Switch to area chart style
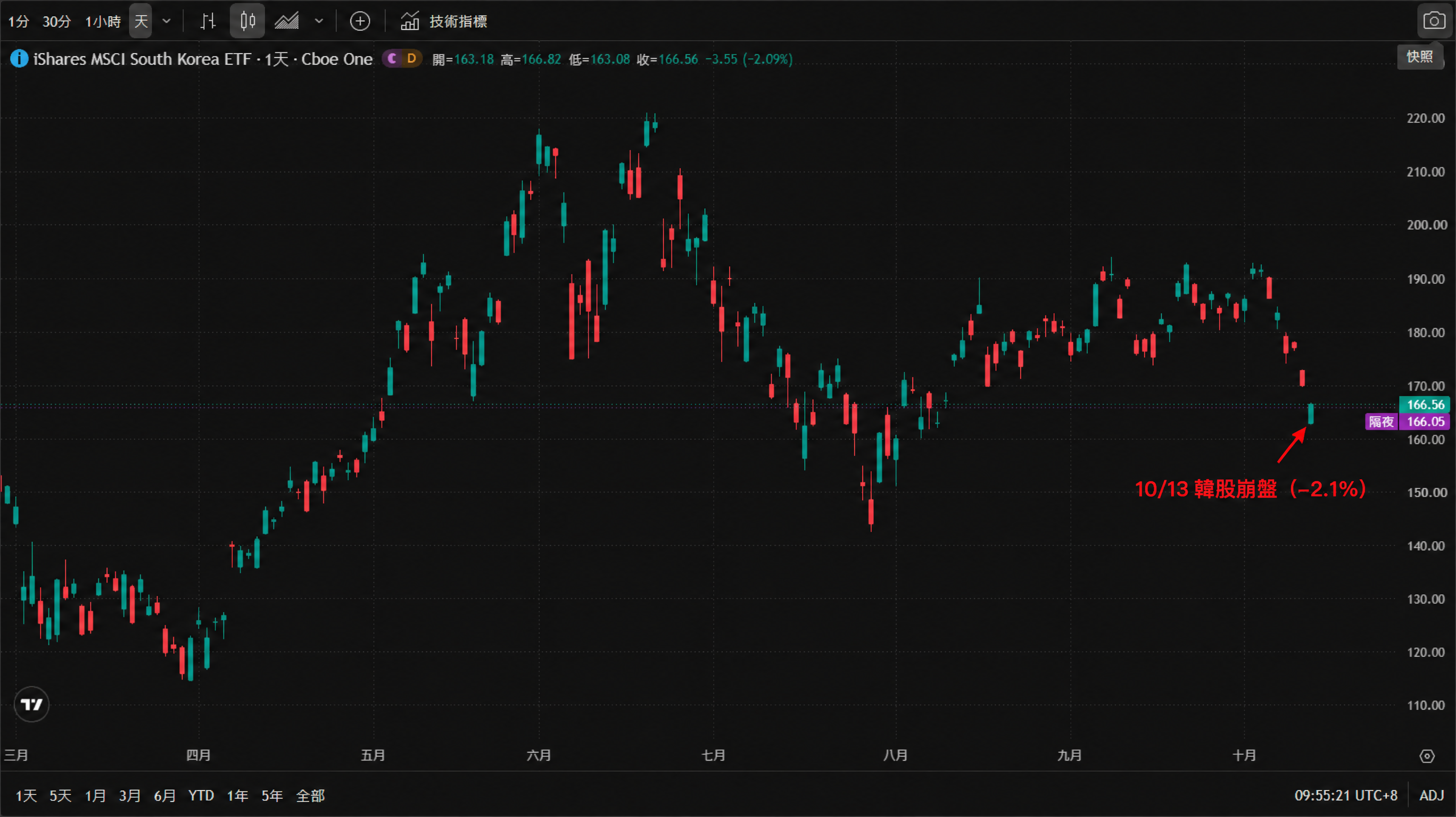Image resolution: width=1456 pixels, height=817 pixels. [x=286, y=21]
